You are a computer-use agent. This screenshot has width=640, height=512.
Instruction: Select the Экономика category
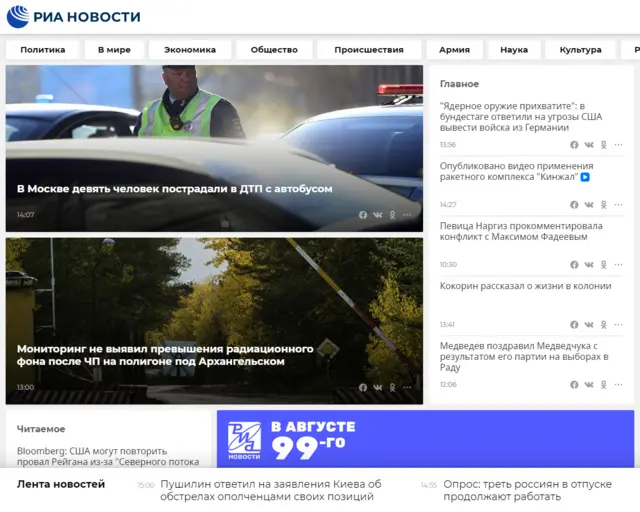pyautogui.click(x=190, y=50)
